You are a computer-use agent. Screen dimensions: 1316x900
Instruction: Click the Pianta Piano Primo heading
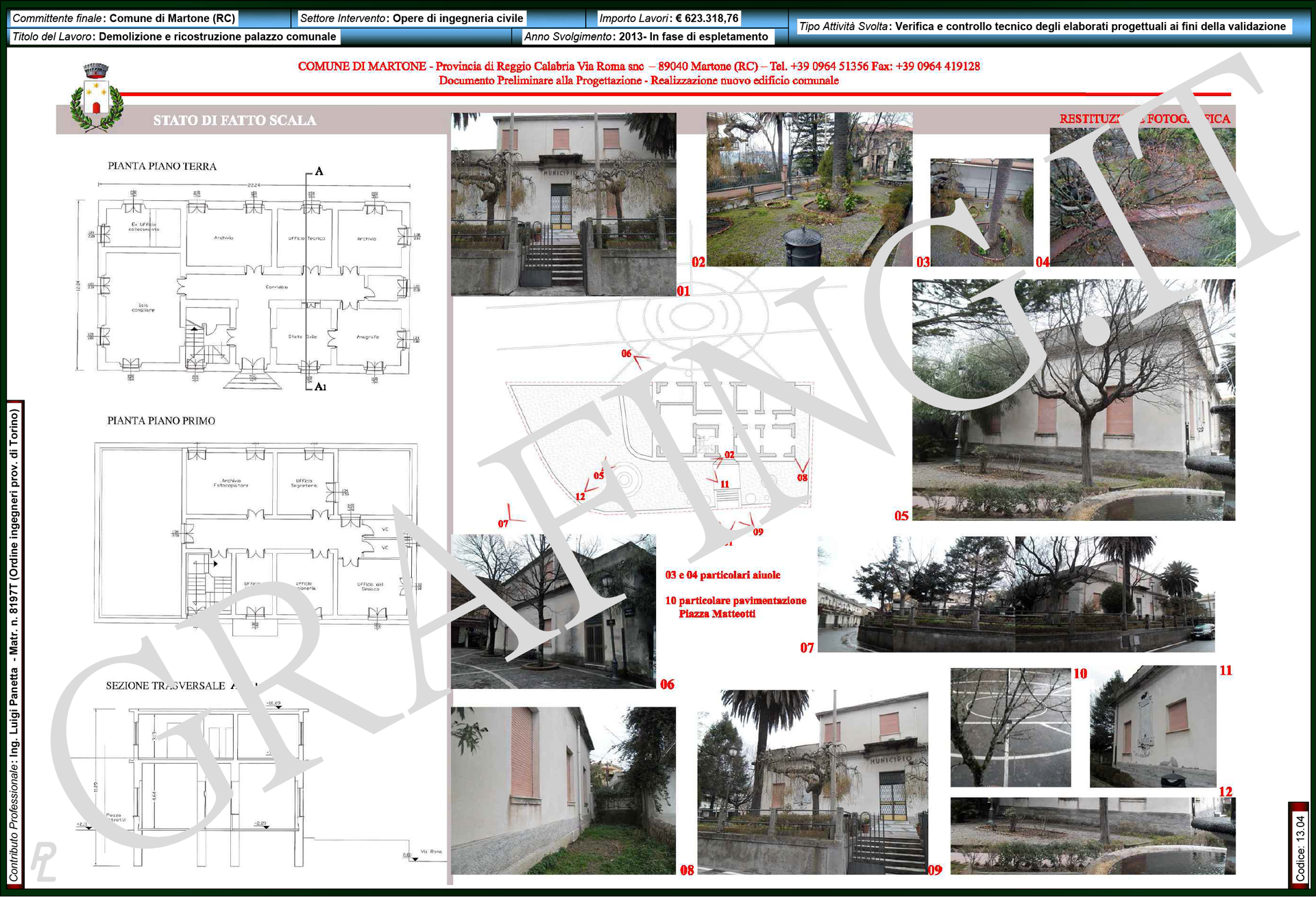click(161, 421)
